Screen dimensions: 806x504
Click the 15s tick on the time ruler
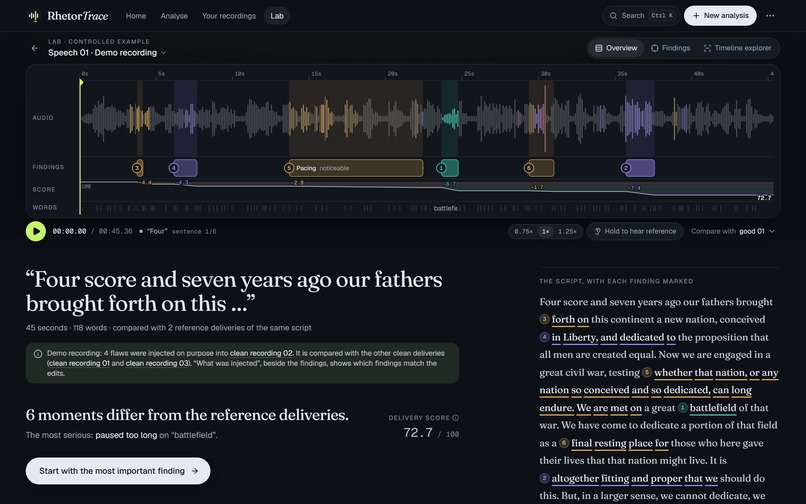click(x=316, y=74)
